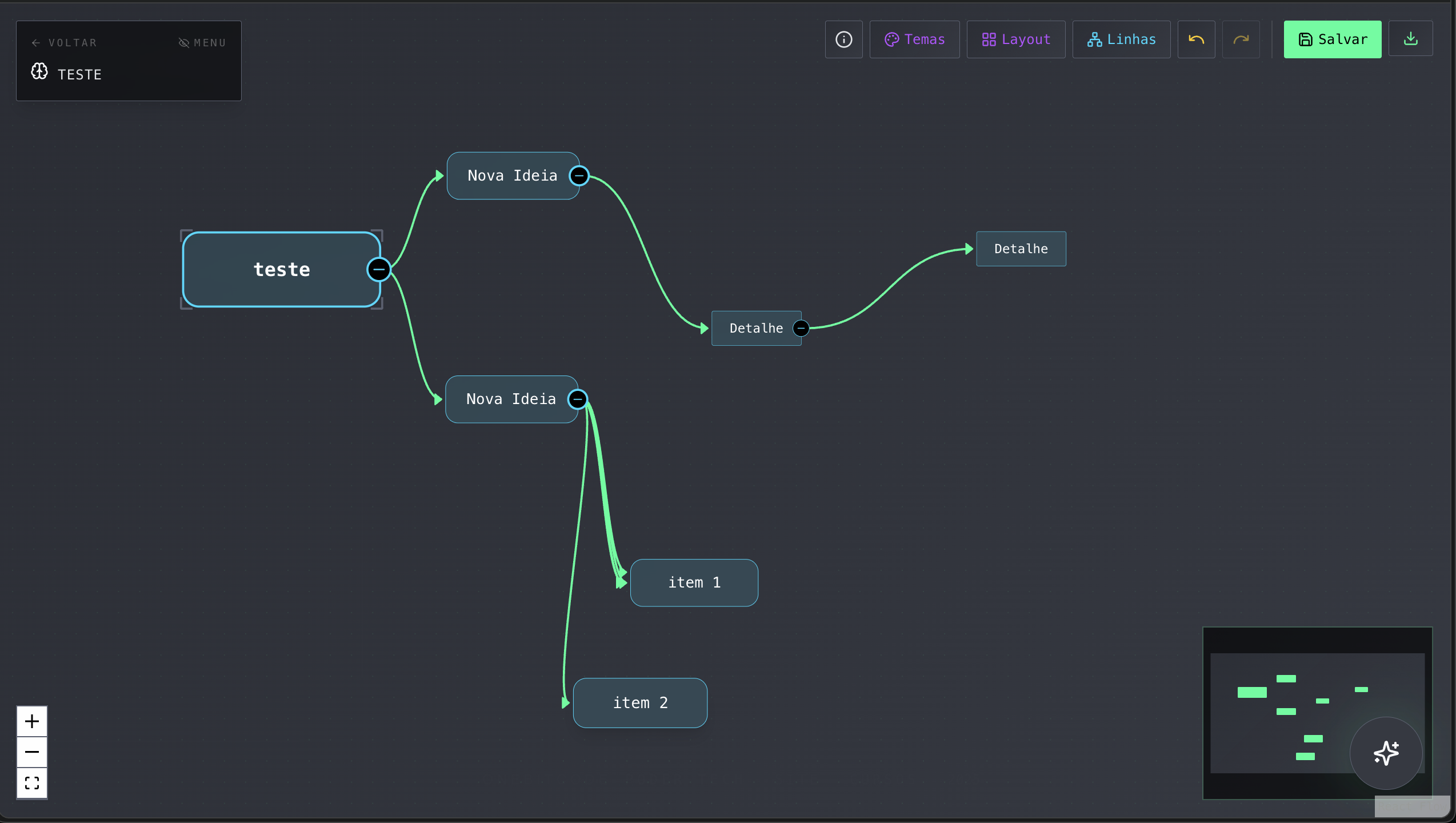The image size is (1456, 823).
Task: Open the Temas themes menu
Action: point(914,39)
